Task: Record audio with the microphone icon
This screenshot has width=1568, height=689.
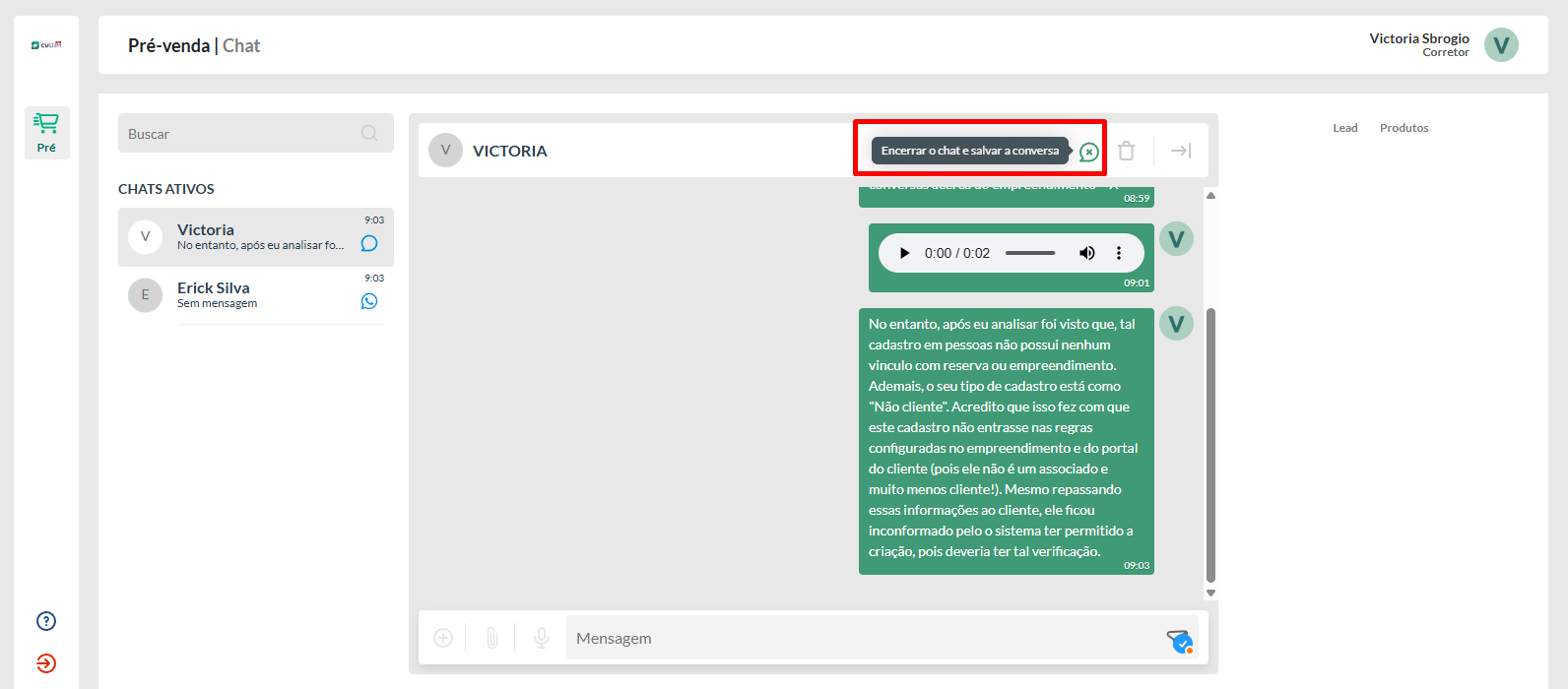Action: tap(541, 638)
